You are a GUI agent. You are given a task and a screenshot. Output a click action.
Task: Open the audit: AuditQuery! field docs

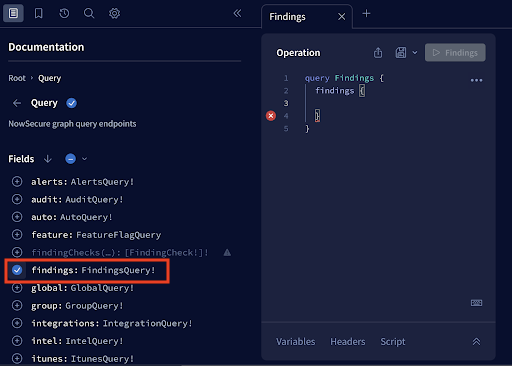click(77, 200)
